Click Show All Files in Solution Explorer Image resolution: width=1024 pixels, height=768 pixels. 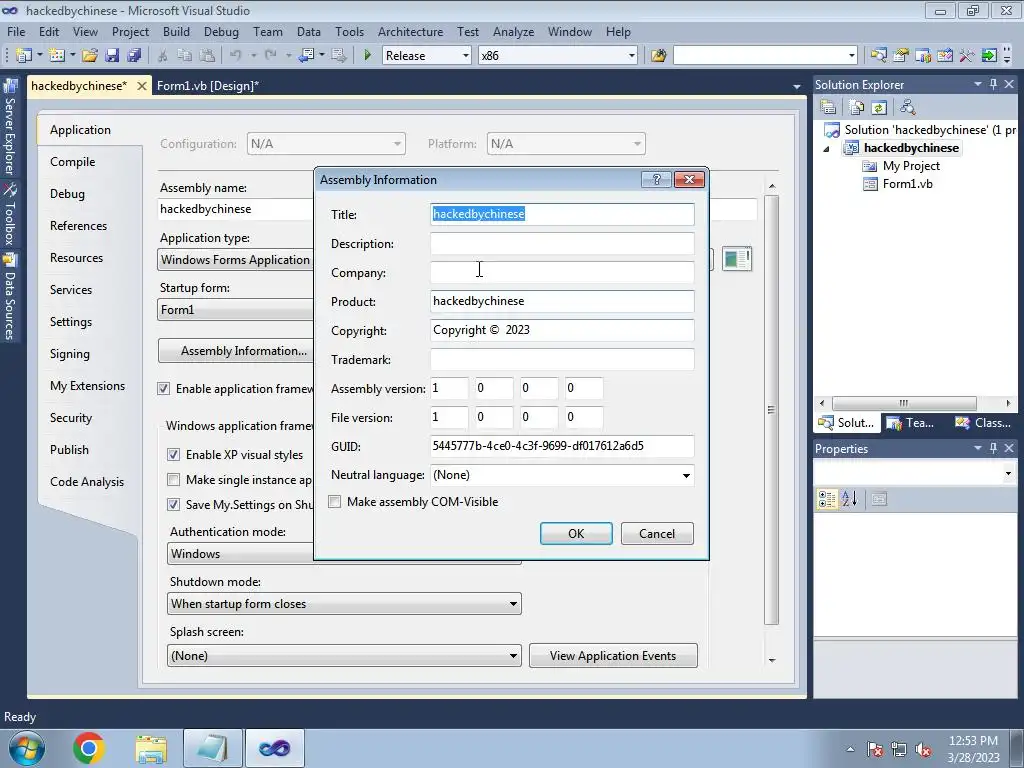(856, 107)
